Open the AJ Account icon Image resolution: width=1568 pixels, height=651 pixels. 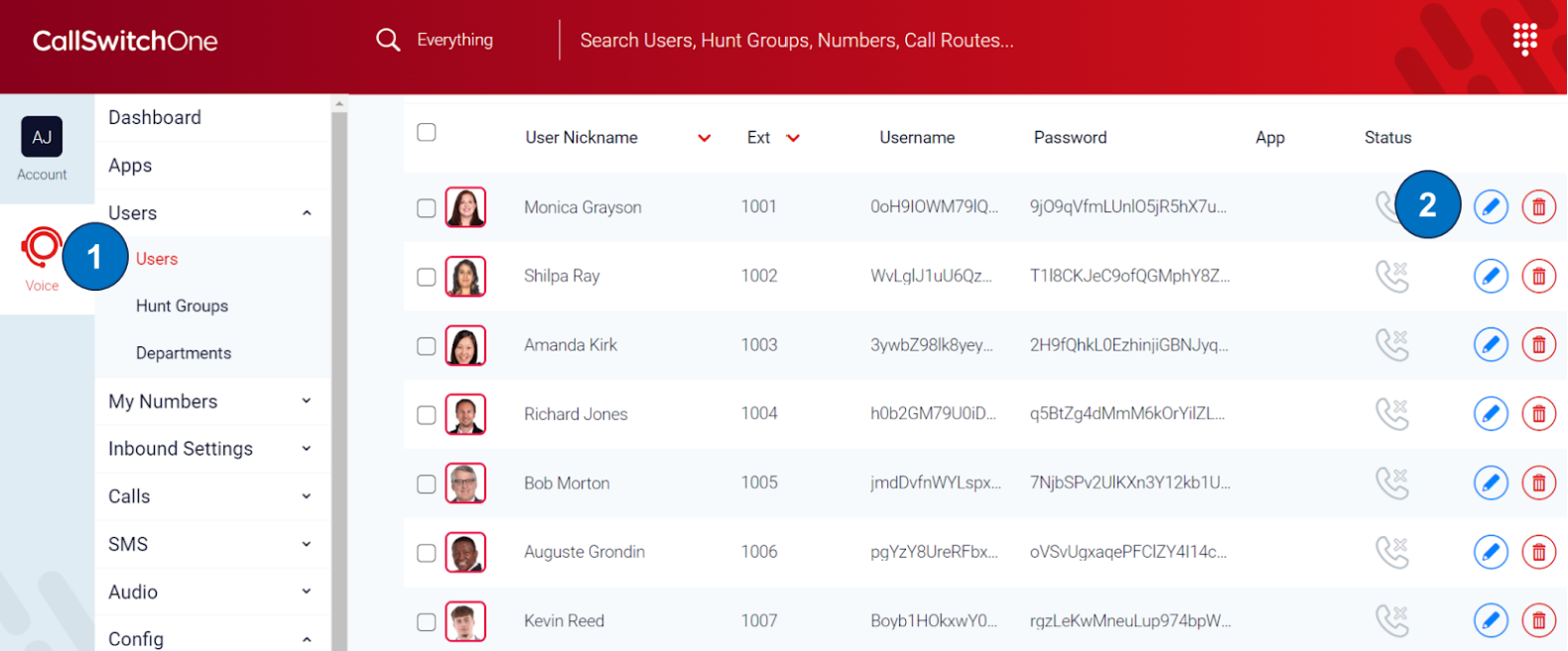click(x=42, y=137)
